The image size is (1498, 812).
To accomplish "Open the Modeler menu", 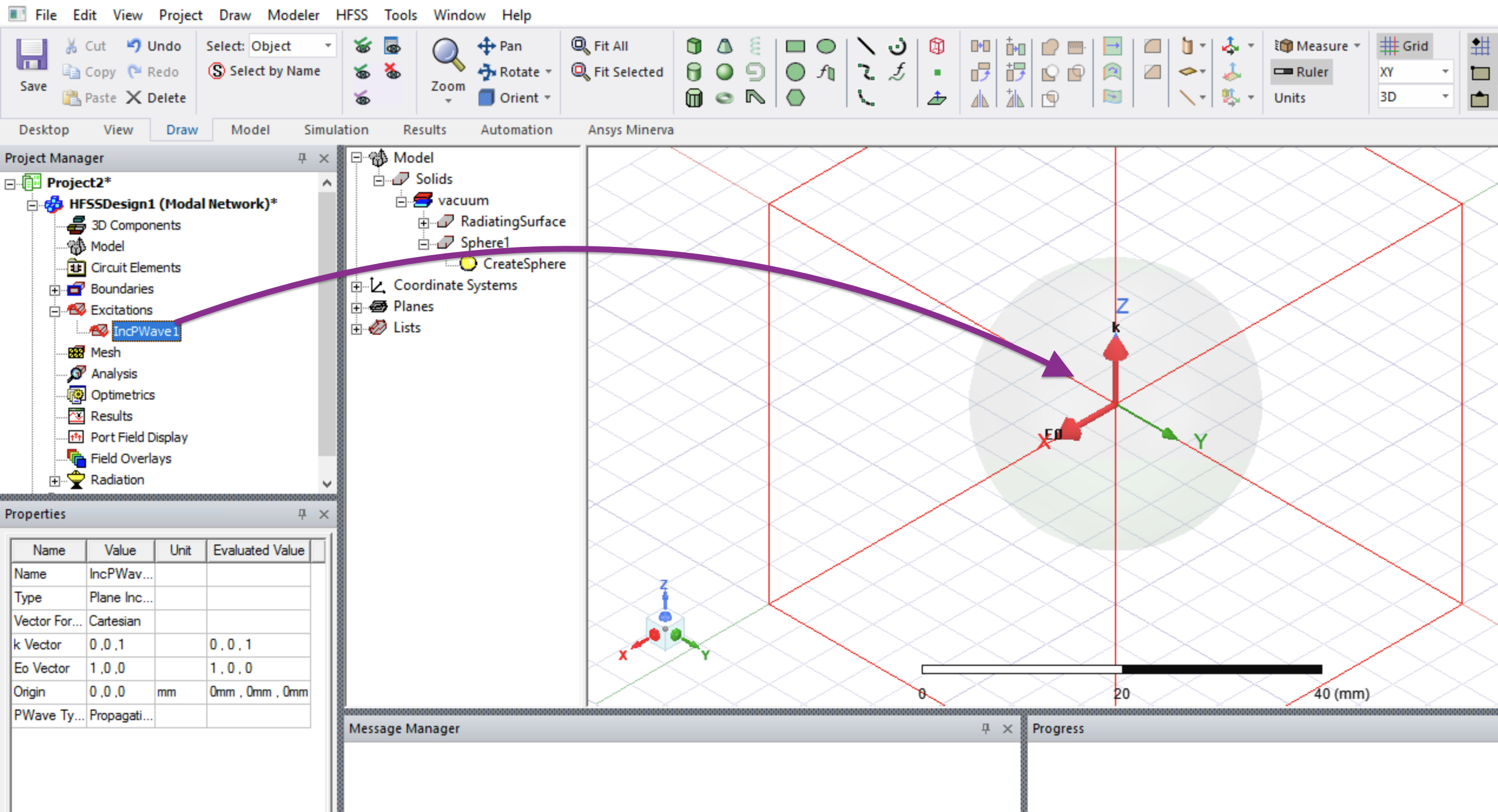I will click(293, 15).
